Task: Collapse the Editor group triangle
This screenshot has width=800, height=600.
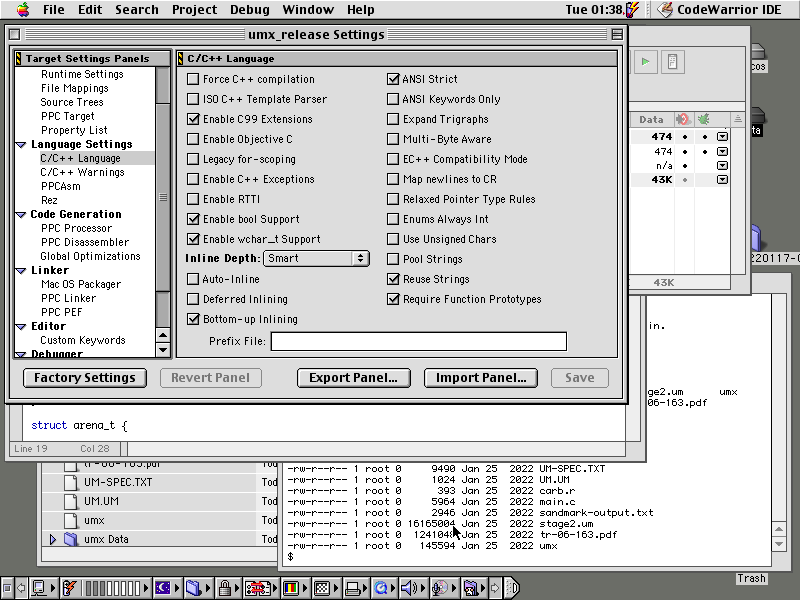Action: tap(21, 327)
